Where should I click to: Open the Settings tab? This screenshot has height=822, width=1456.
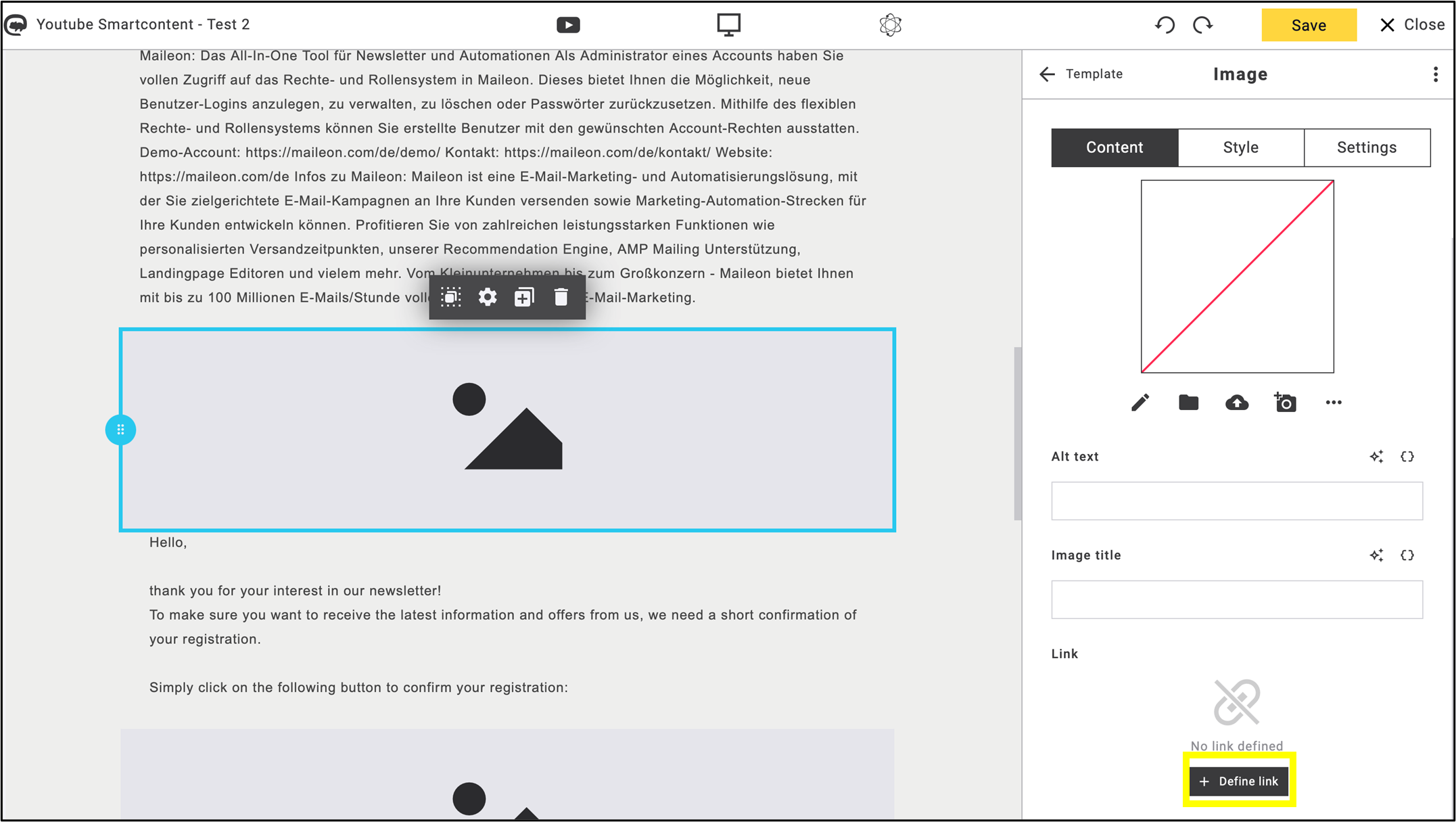(x=1367, y=147)
